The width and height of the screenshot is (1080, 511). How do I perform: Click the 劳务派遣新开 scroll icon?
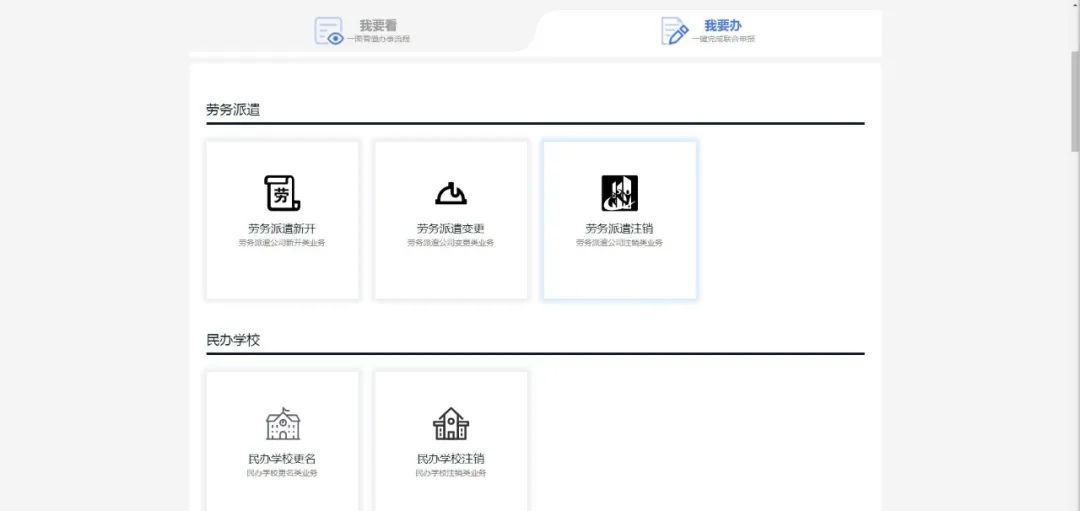[x=282, y=193]
